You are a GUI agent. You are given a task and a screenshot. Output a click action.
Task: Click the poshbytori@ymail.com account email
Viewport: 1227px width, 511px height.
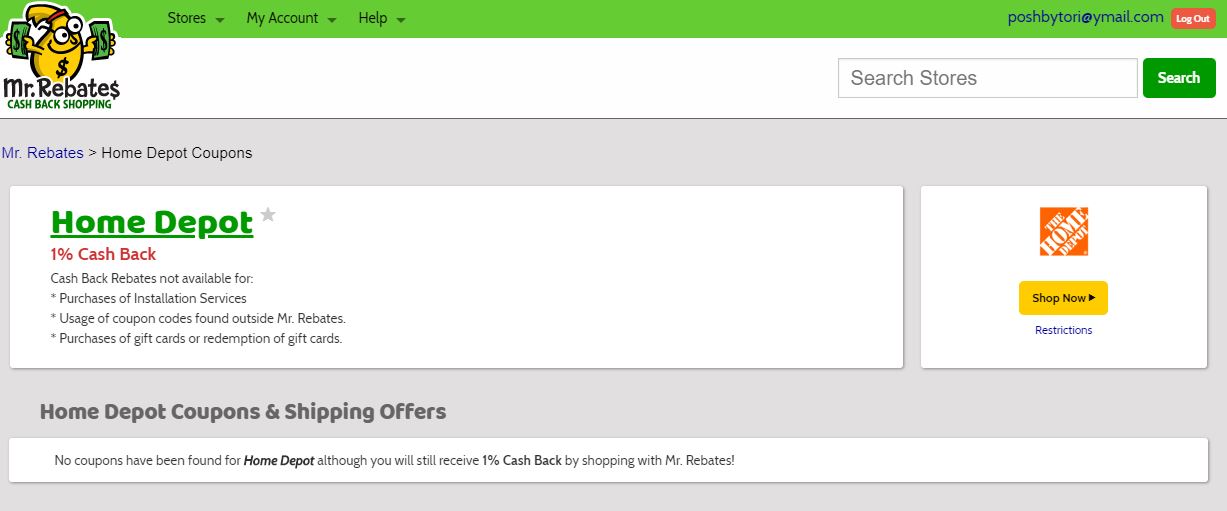[1085, 17]
